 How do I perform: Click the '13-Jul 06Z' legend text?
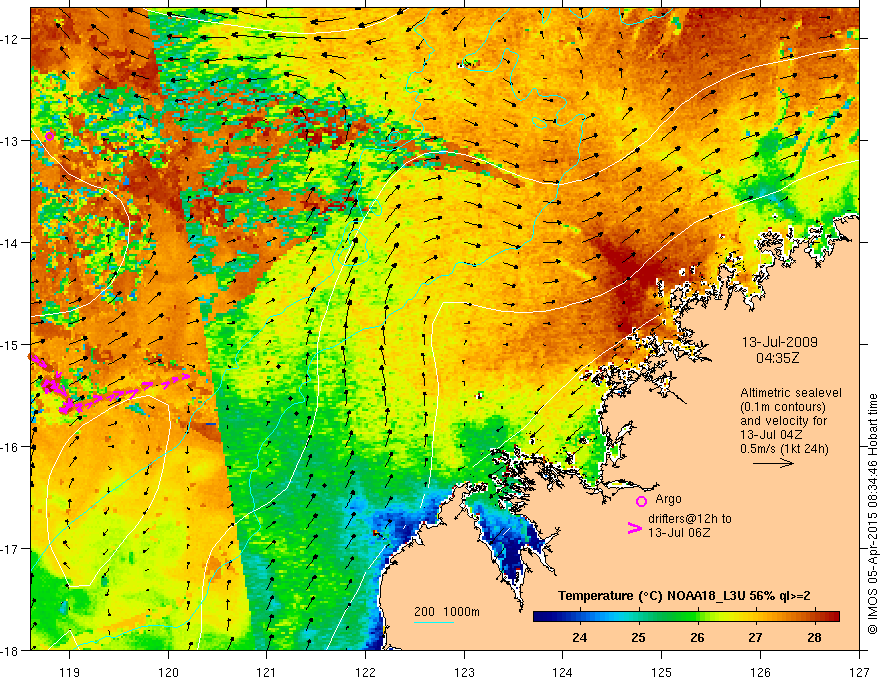679,532
